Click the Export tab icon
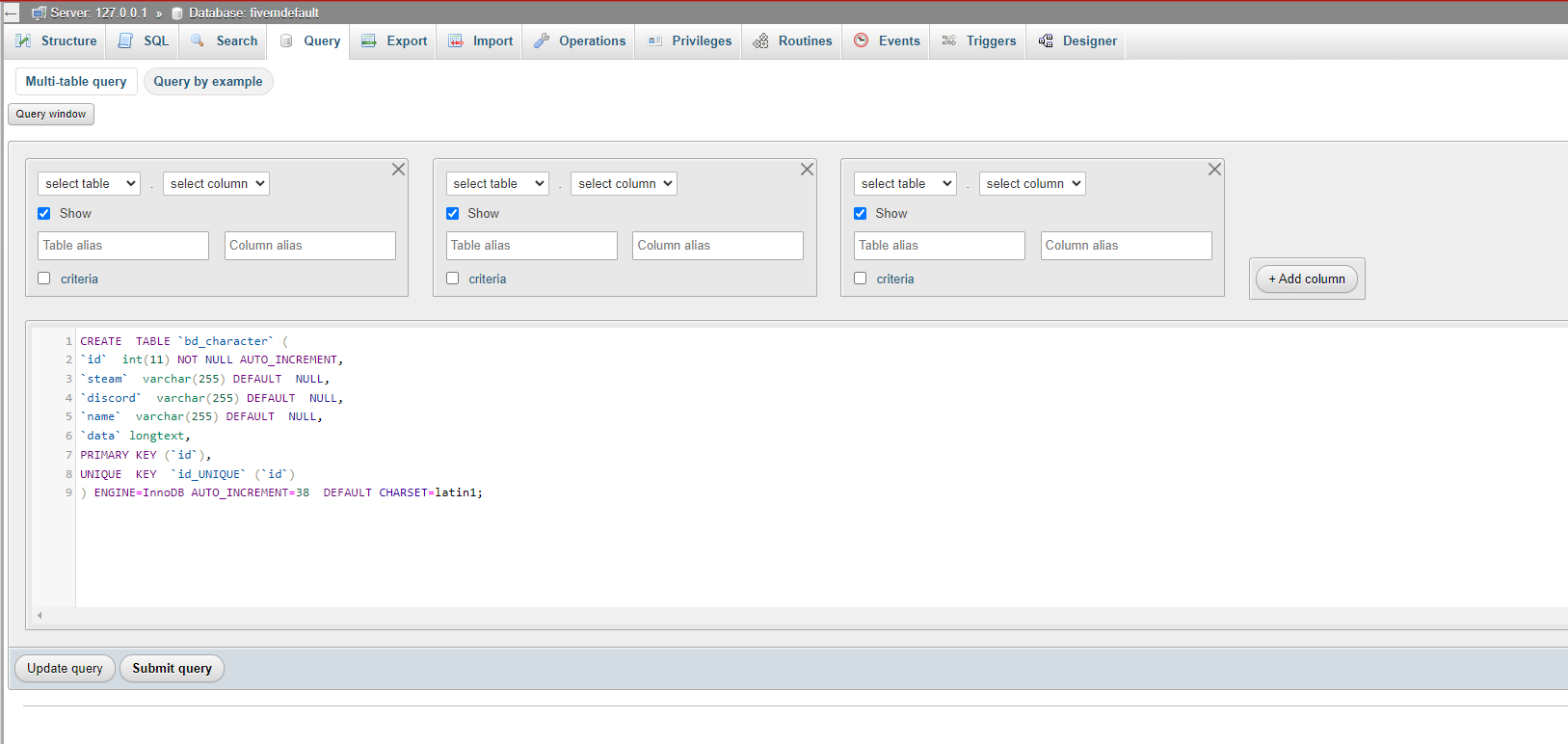 [368, 40]
